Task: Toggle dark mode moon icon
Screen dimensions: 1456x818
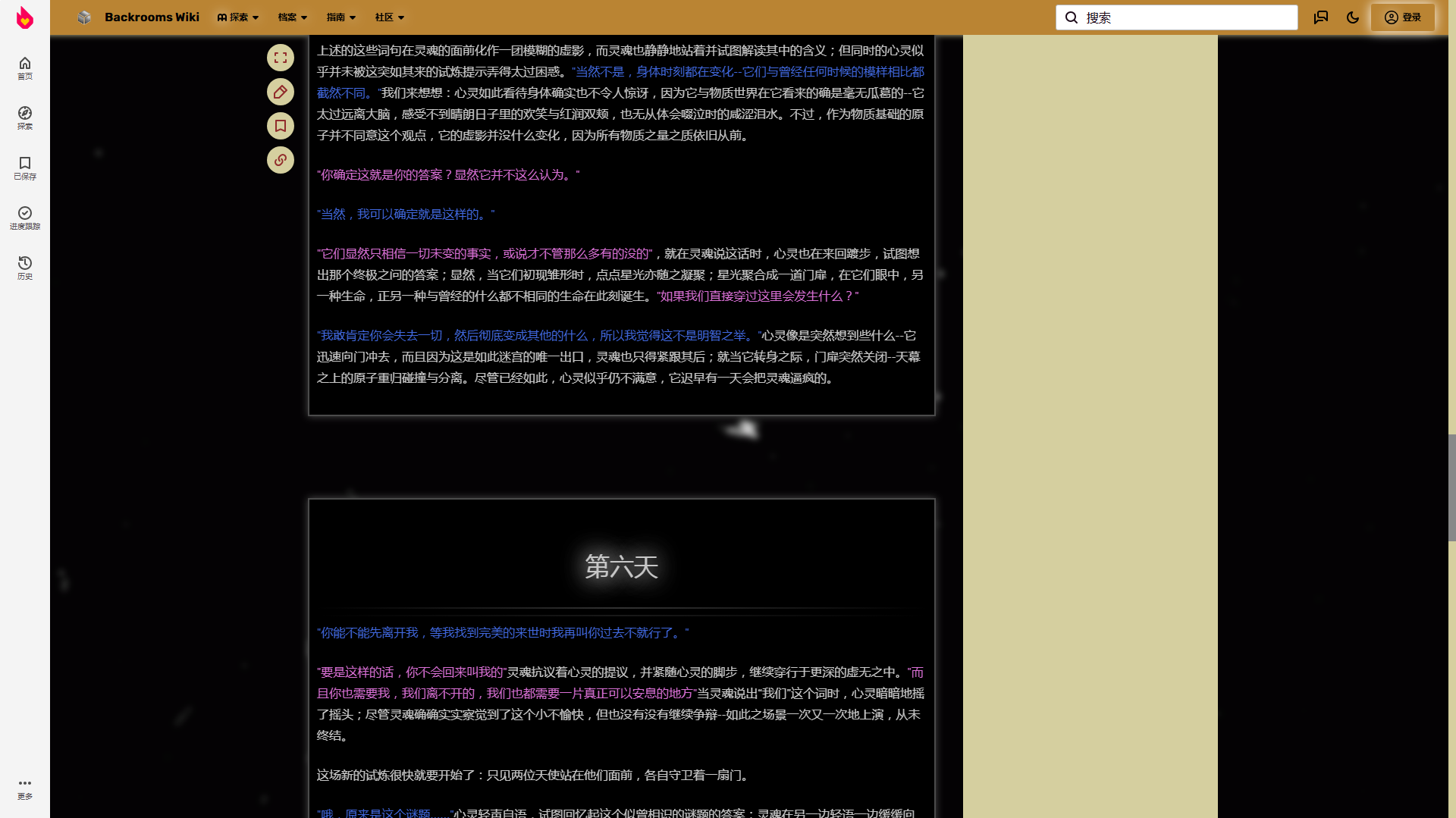Action: pos(1353,17)
